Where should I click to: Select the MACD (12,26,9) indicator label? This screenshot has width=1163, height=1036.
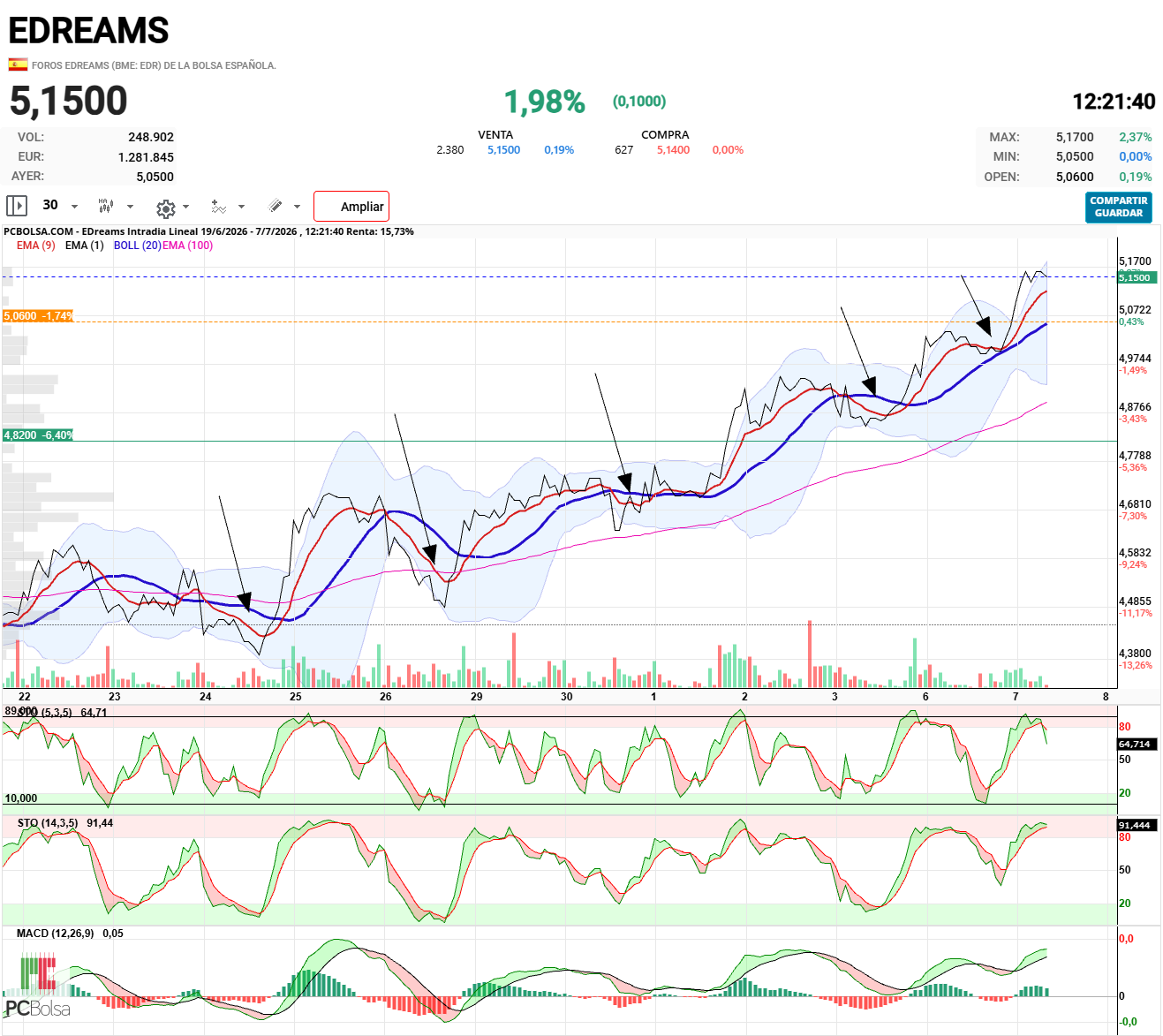click(x=56, y=934)
